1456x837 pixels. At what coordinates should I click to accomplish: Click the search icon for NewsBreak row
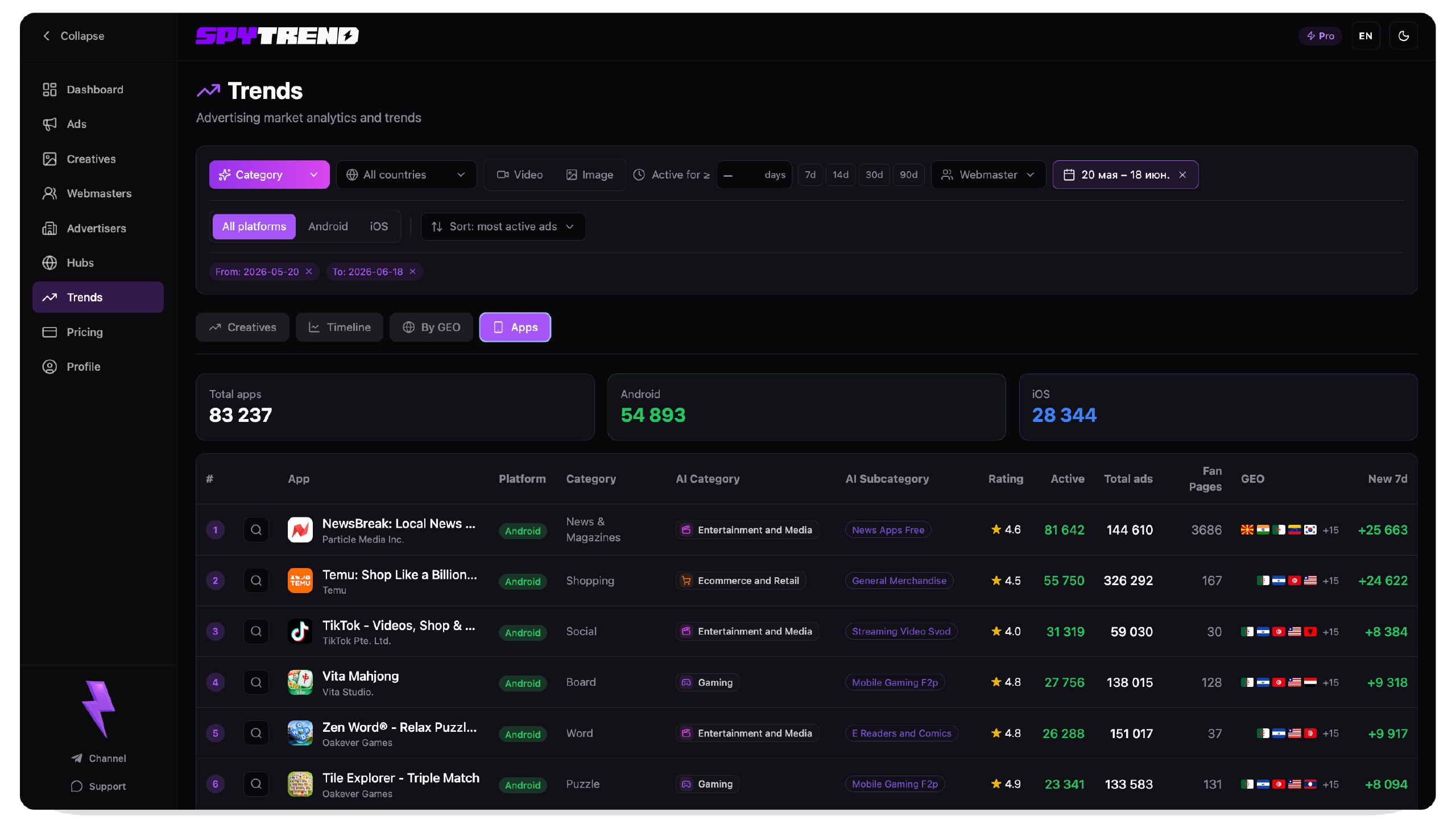[x=256, y=529]
